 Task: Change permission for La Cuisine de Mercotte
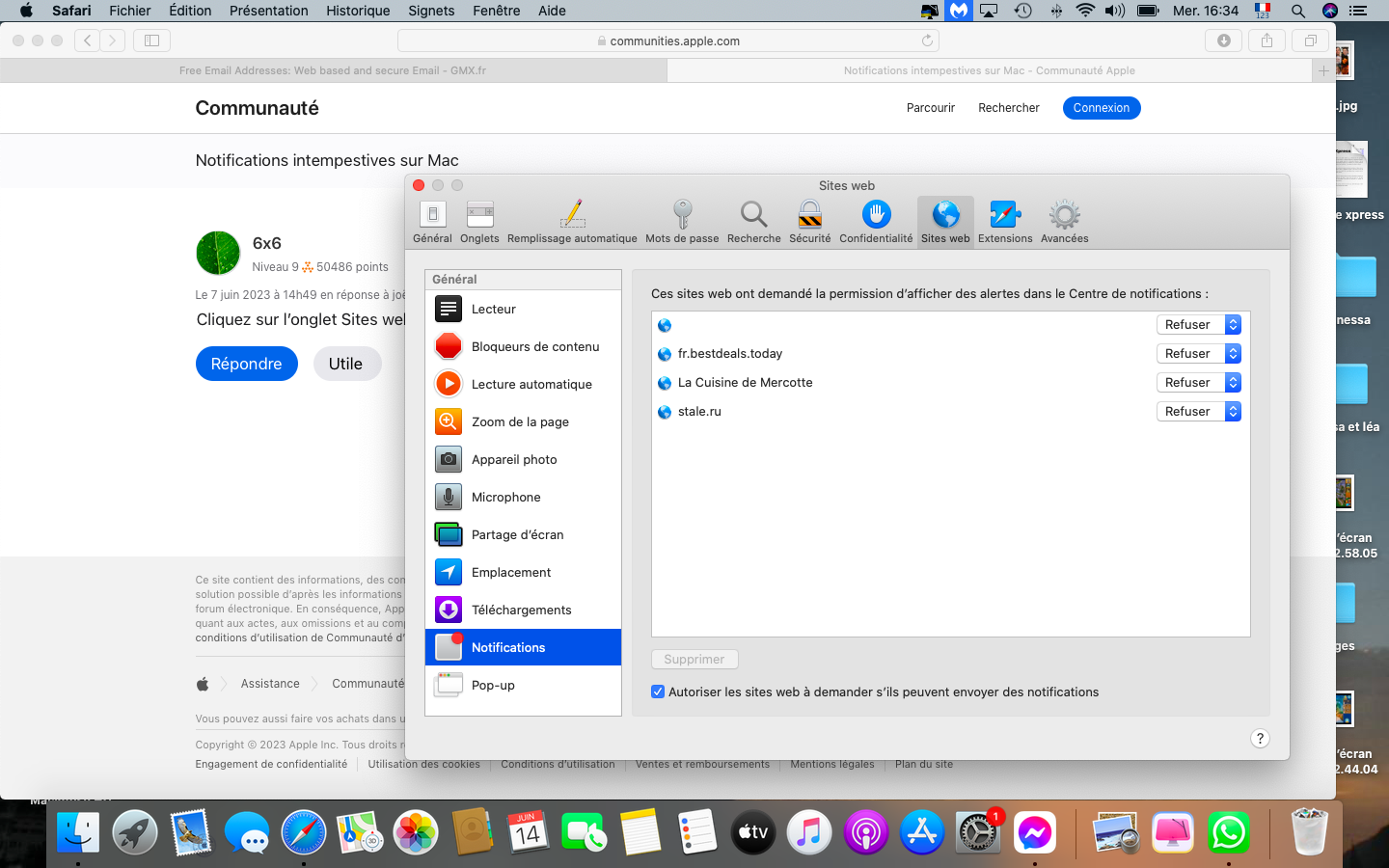[1198, 383]
